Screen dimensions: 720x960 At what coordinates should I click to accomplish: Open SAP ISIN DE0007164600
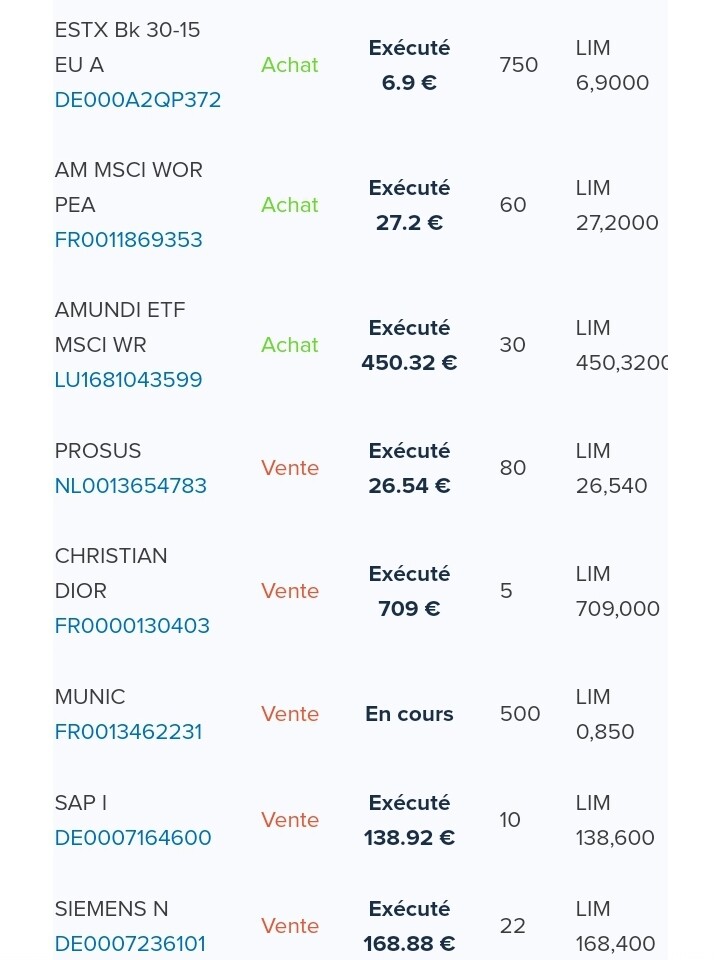[133, 838]
